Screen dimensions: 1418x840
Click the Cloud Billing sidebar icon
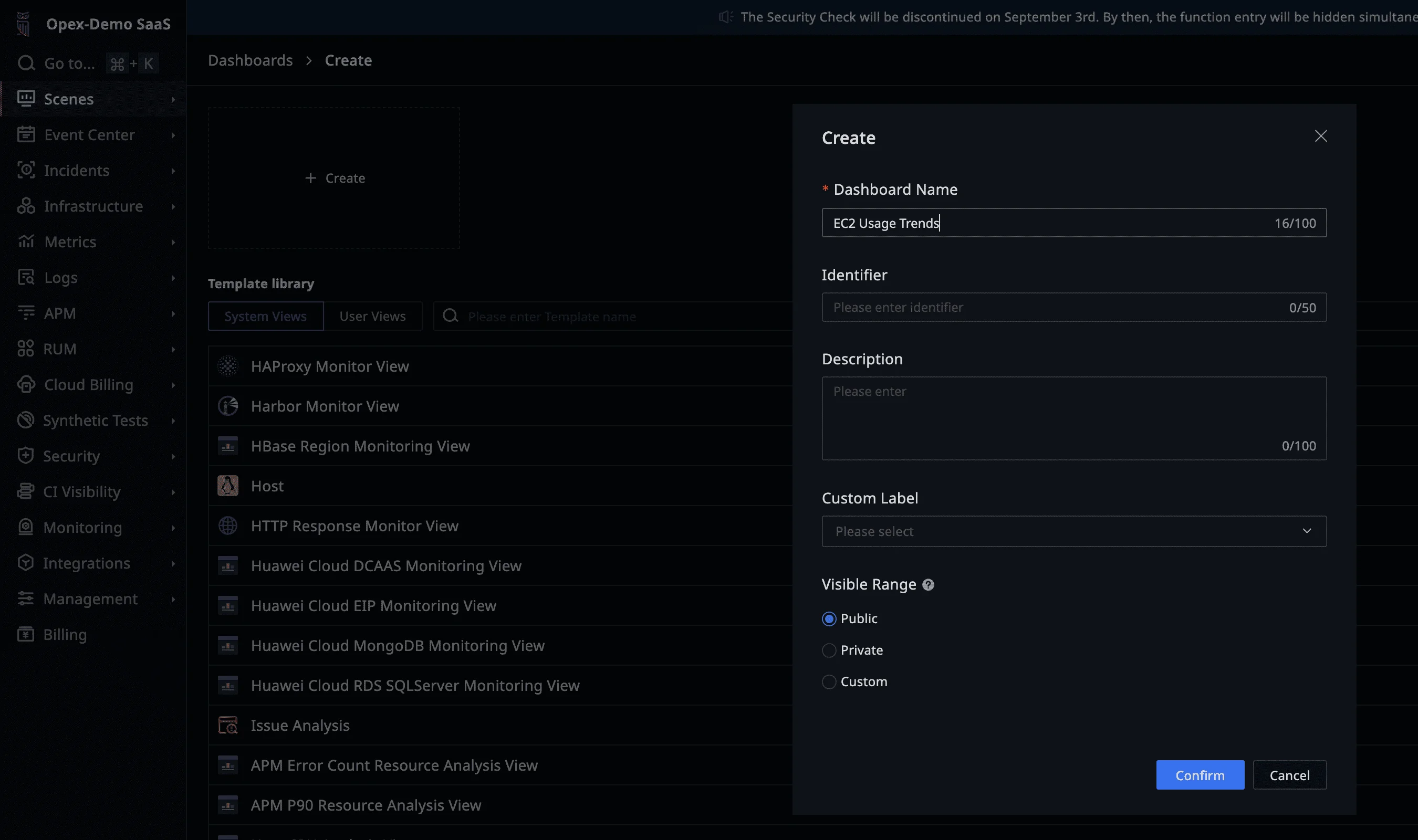coord(26,384)
